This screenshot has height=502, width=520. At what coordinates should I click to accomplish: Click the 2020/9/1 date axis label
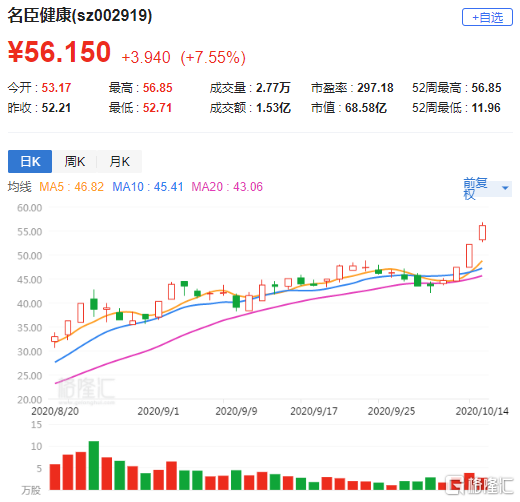(x=158, y=411)
